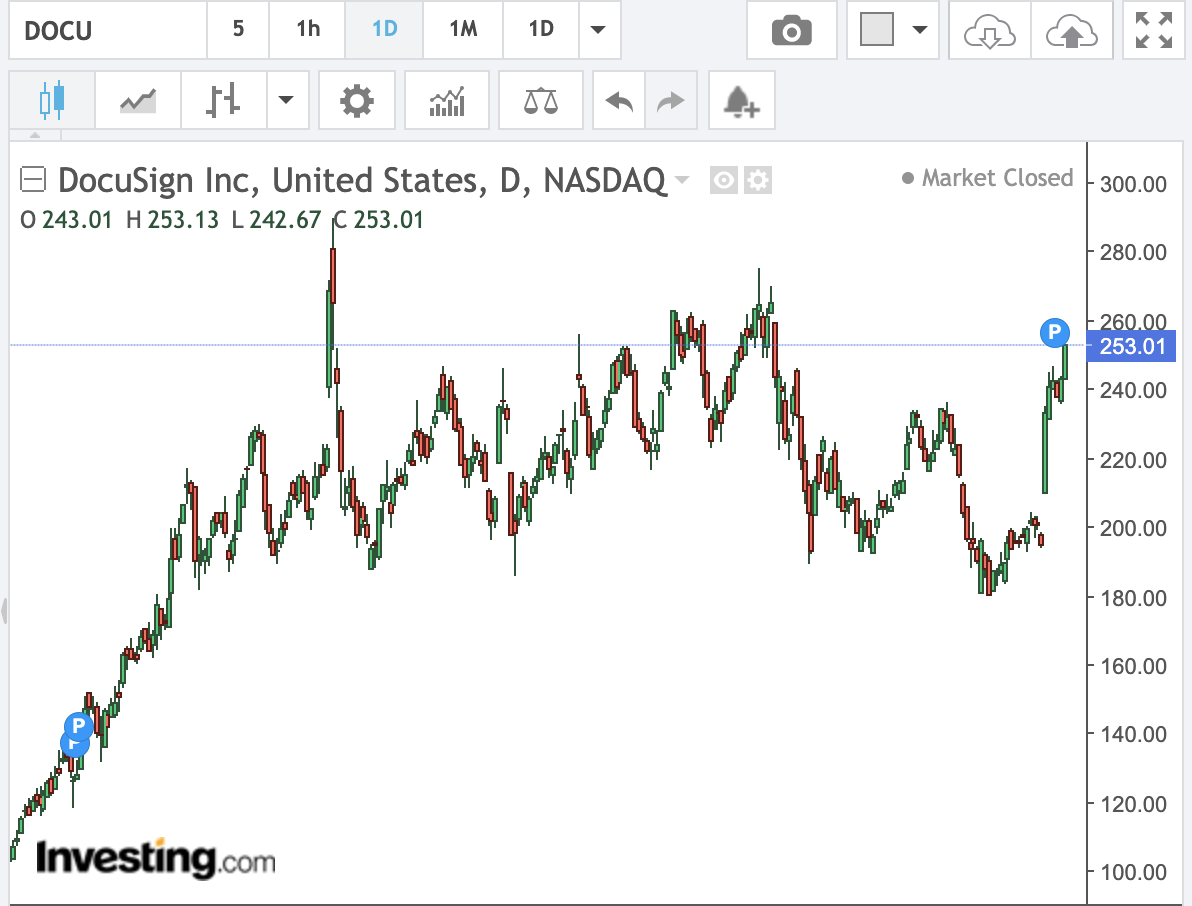
Task: Open chart properties gear
Action: pos(357,100)
